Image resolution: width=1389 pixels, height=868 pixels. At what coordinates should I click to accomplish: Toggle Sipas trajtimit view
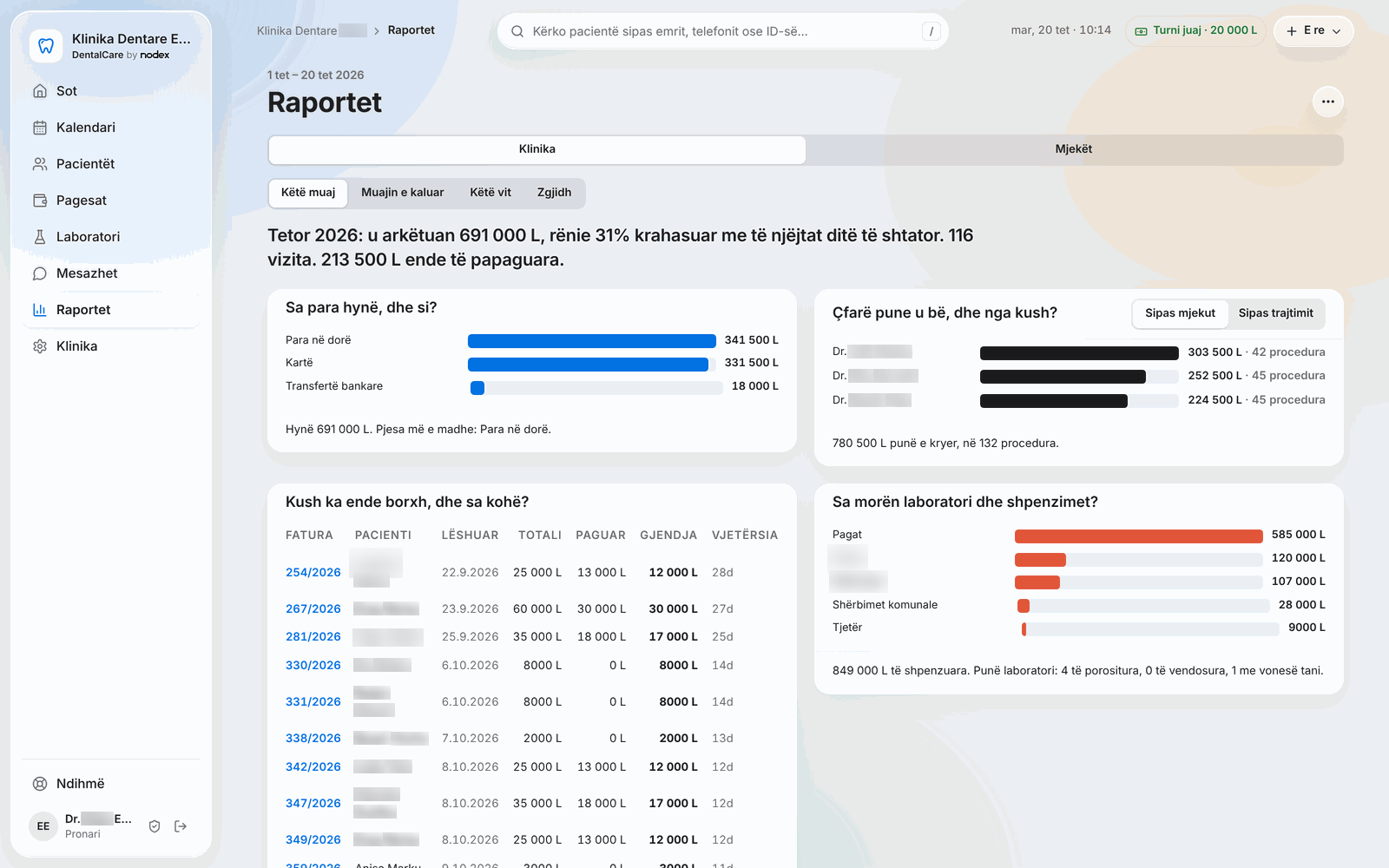pyautogui.click(x=1276, y=313)
